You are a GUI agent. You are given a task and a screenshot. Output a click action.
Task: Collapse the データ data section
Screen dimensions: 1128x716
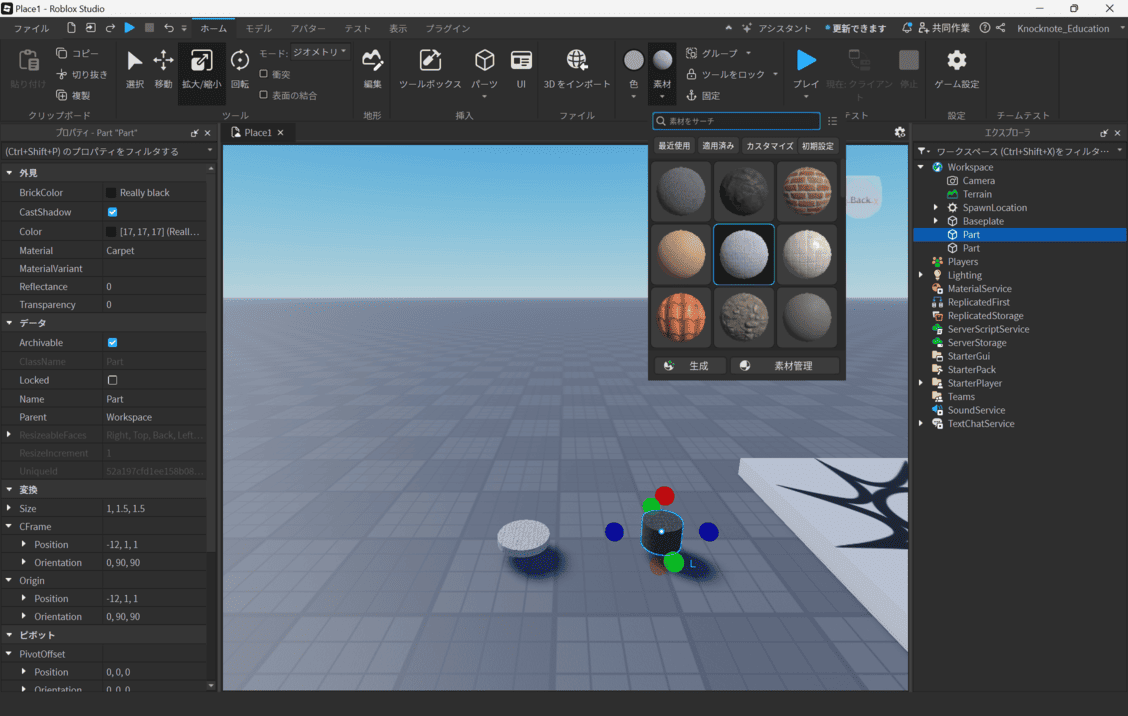tap(9, 323)
